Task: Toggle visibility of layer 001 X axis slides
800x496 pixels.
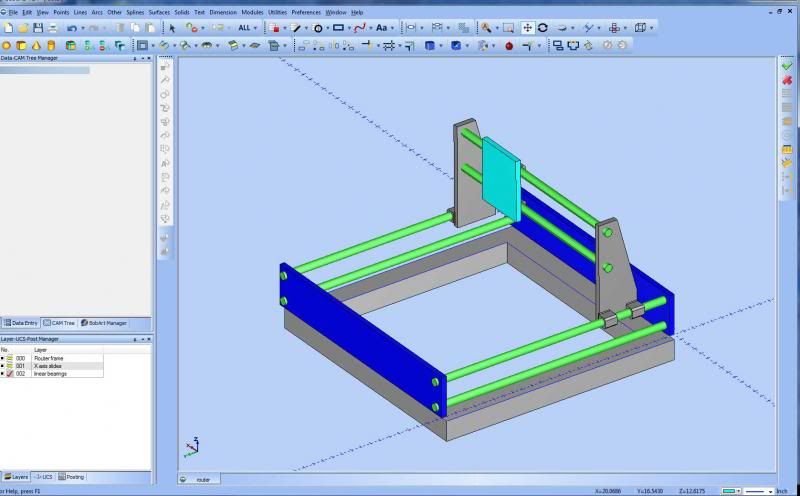Action: click(9, 366)
